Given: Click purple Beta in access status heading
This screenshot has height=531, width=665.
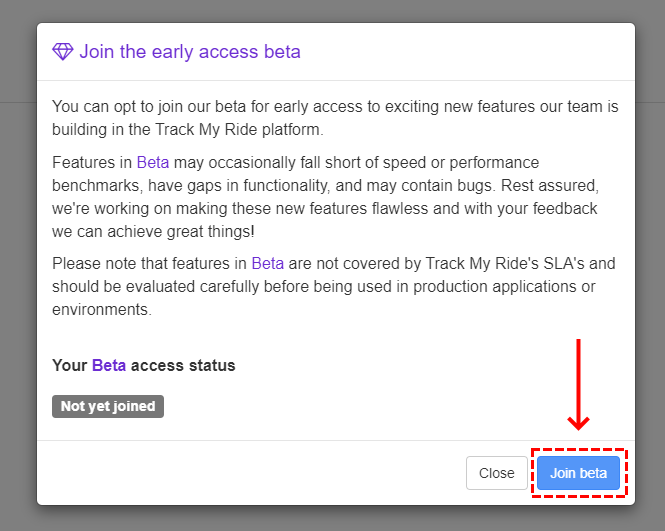Looking at the screenshot, I should coord(109,365).
